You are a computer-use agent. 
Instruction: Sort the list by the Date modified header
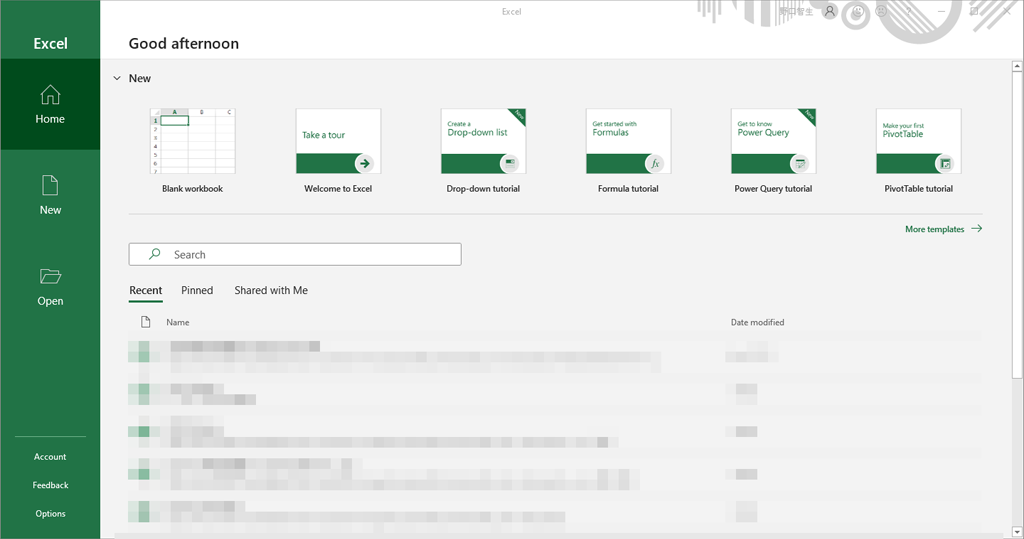[x=758, y=322]
